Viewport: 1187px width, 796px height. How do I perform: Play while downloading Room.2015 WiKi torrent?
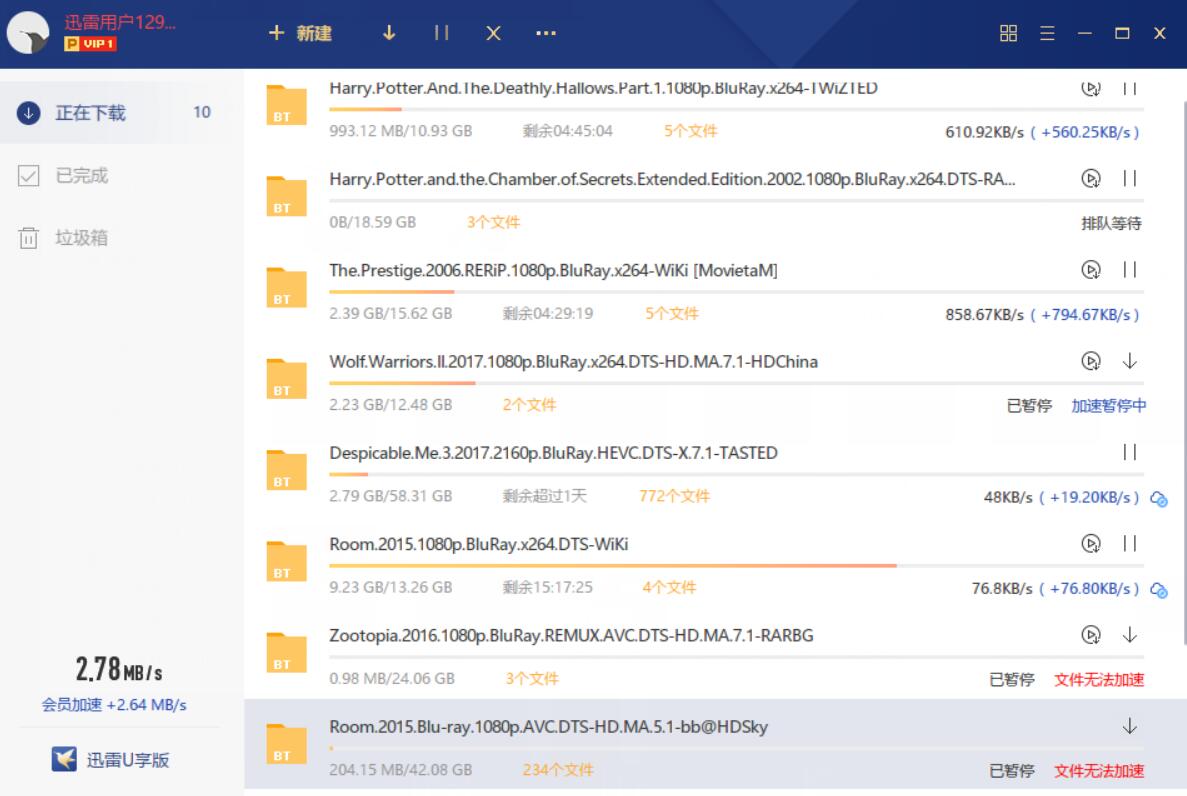[1091, 544]
